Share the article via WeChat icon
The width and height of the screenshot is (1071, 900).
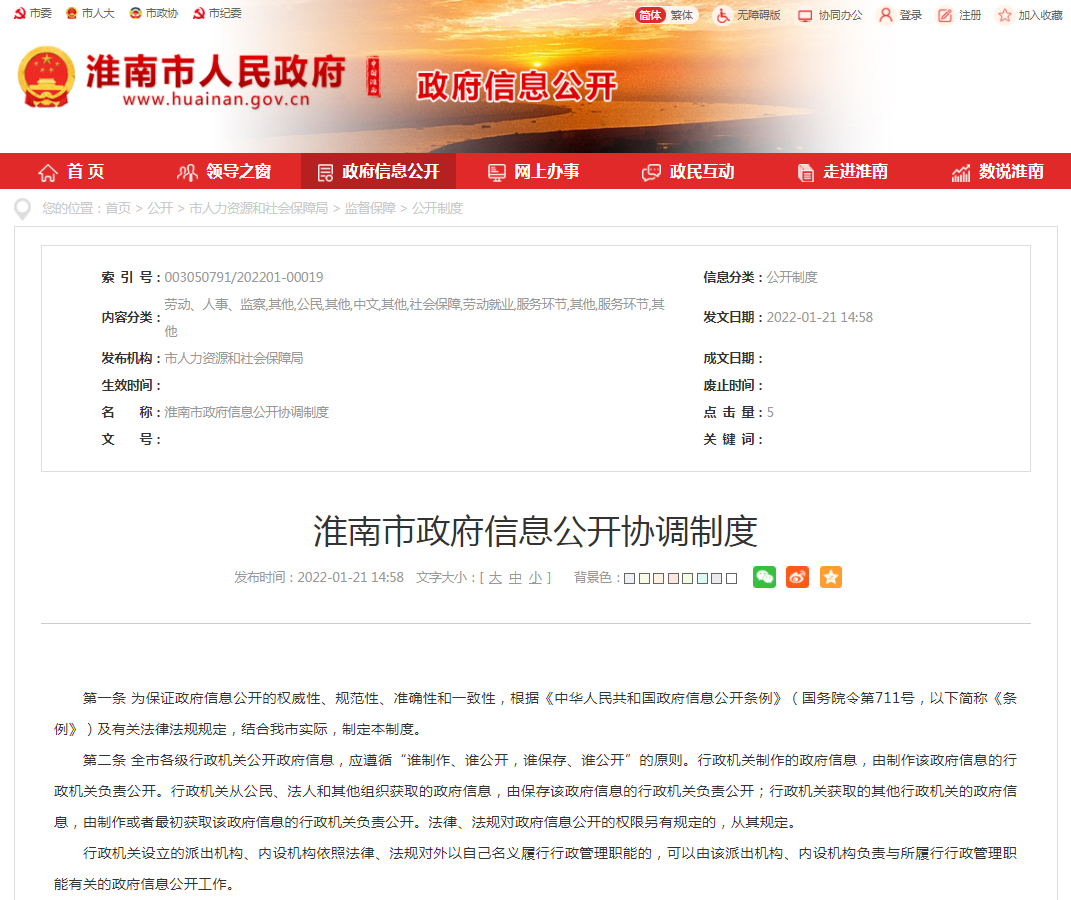tap(764, 577)
